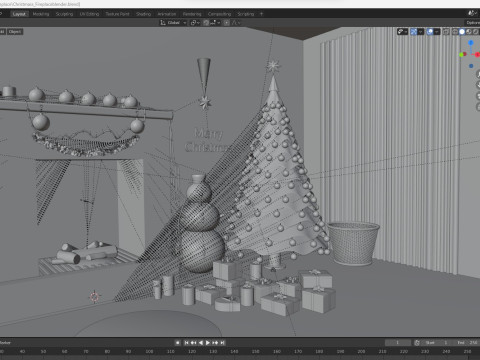Jump to the last frame
Image resolution: width=480 pixels, height=360 pixels.
point(222,343)
